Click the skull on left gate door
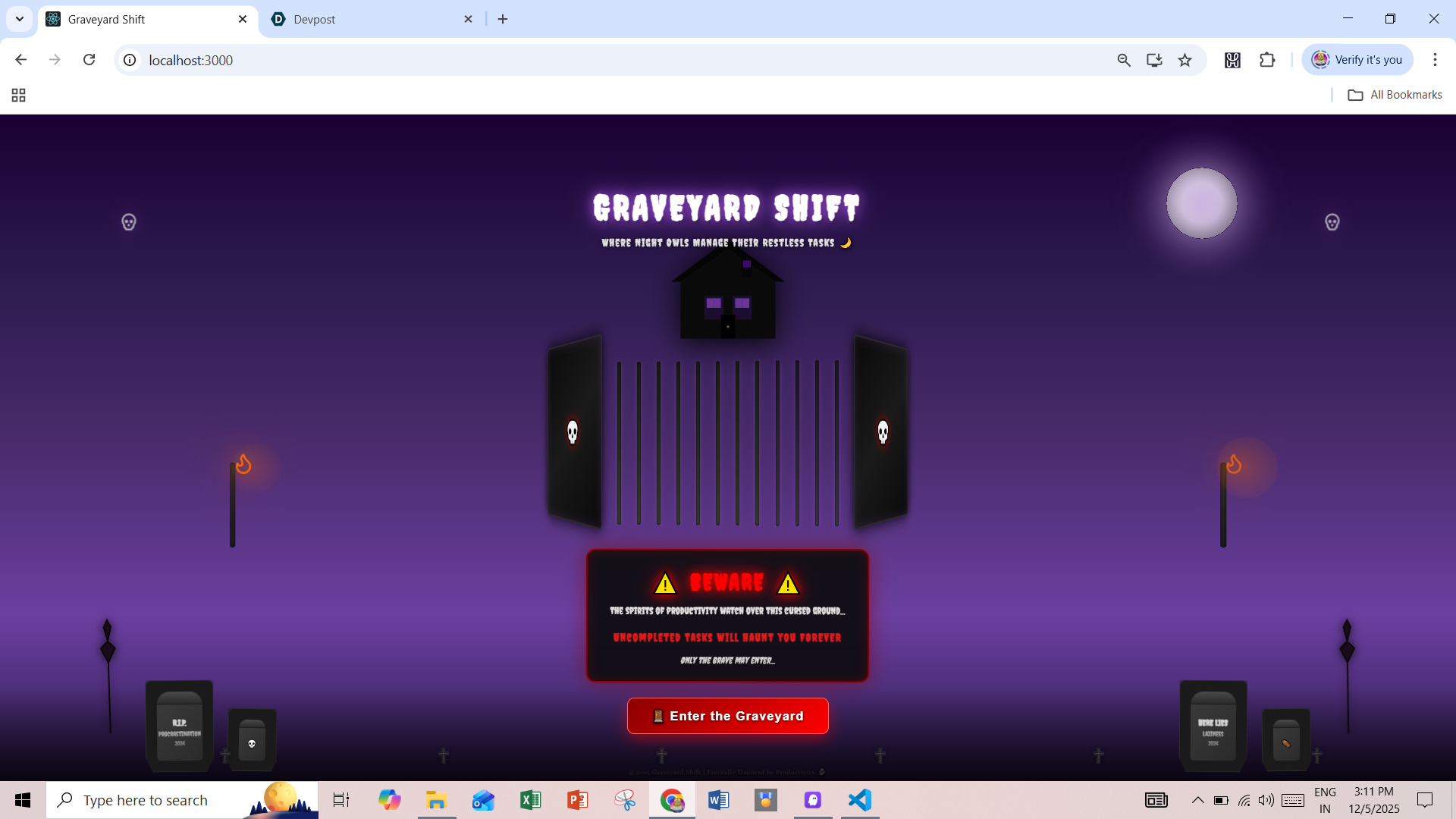The width and height of the screenshot is (1456, 819). click(x=573, y=432)
